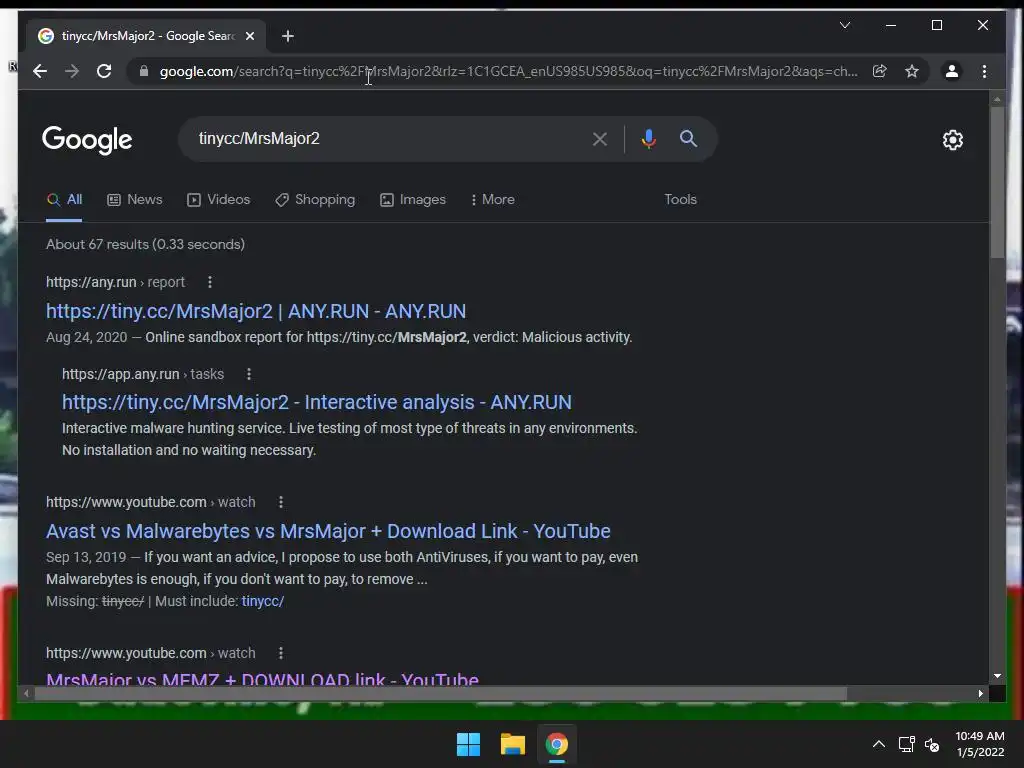This screenshot has height=768, width=1024.
Task: Click the horizontal scrollbar left arrow
Action: click(x=26, y=694)
